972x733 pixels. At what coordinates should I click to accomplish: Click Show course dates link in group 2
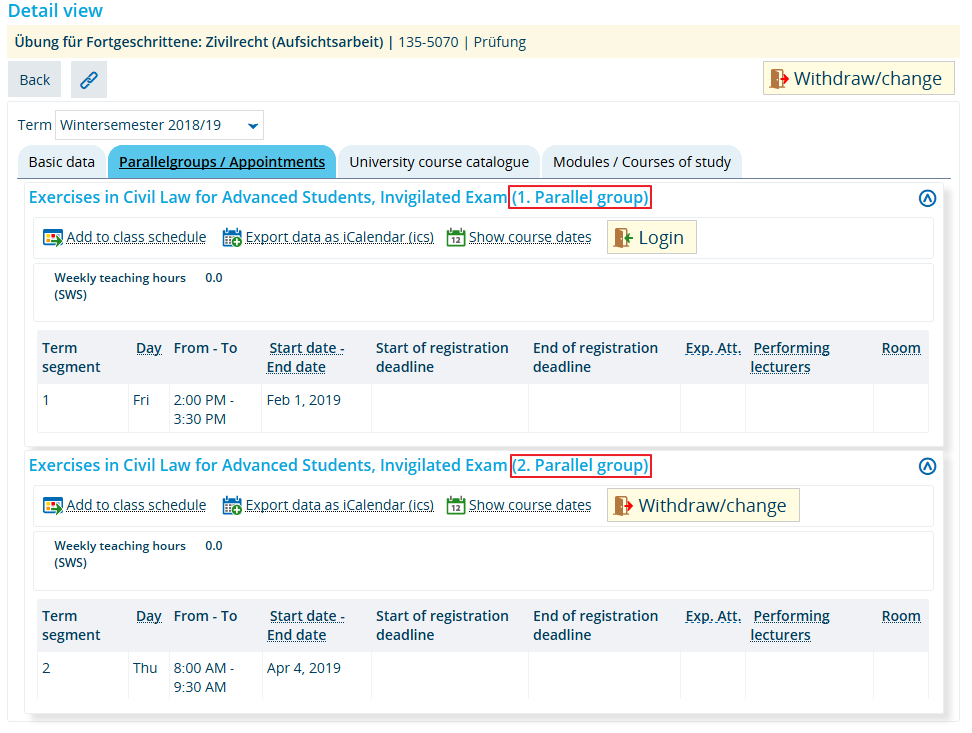click(x=530, y=505)
